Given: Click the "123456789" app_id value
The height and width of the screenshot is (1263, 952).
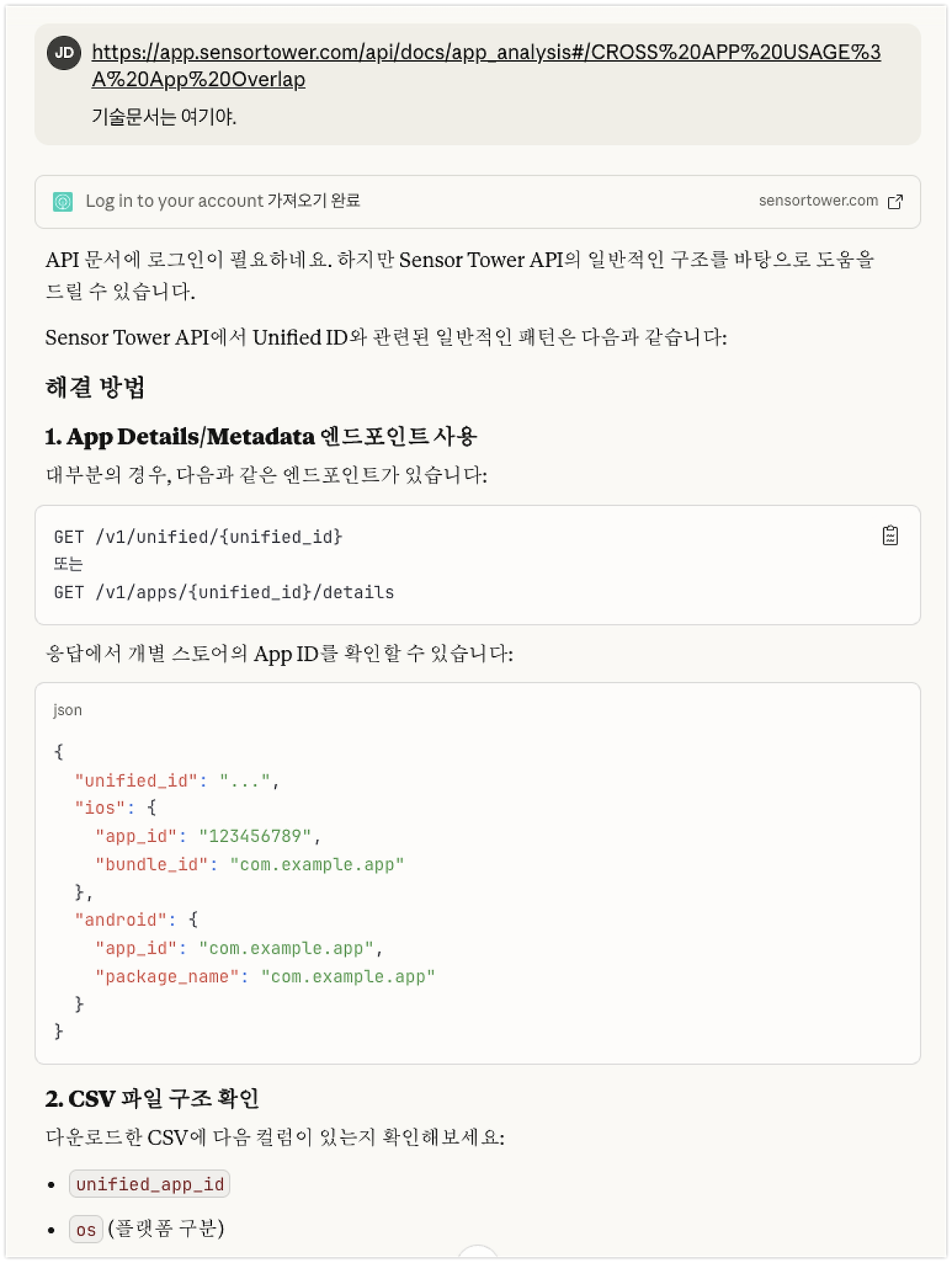Looking at the screenshot, I should click(254, 836).
